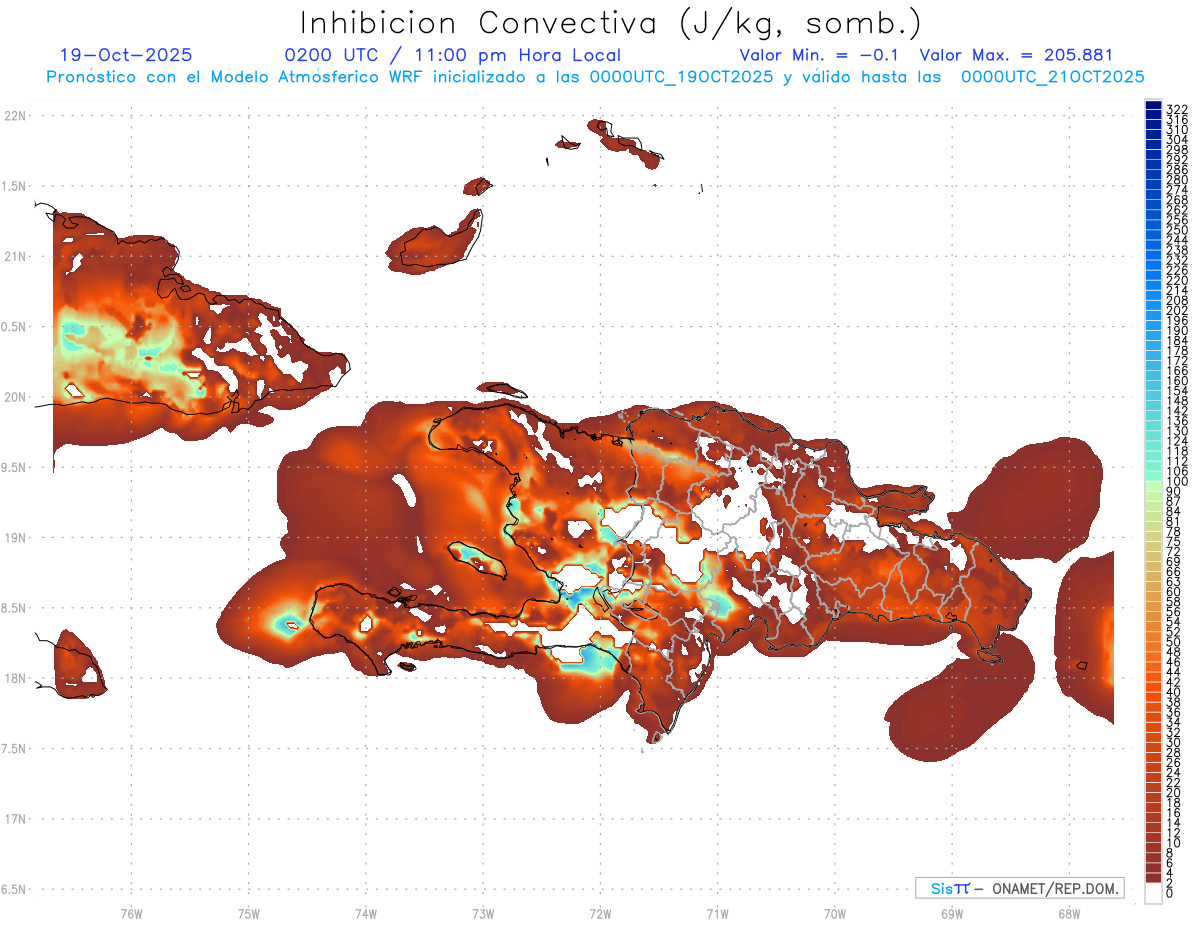Click the "Valor Max. = 205.881" value

click(x=1016, y=56)
